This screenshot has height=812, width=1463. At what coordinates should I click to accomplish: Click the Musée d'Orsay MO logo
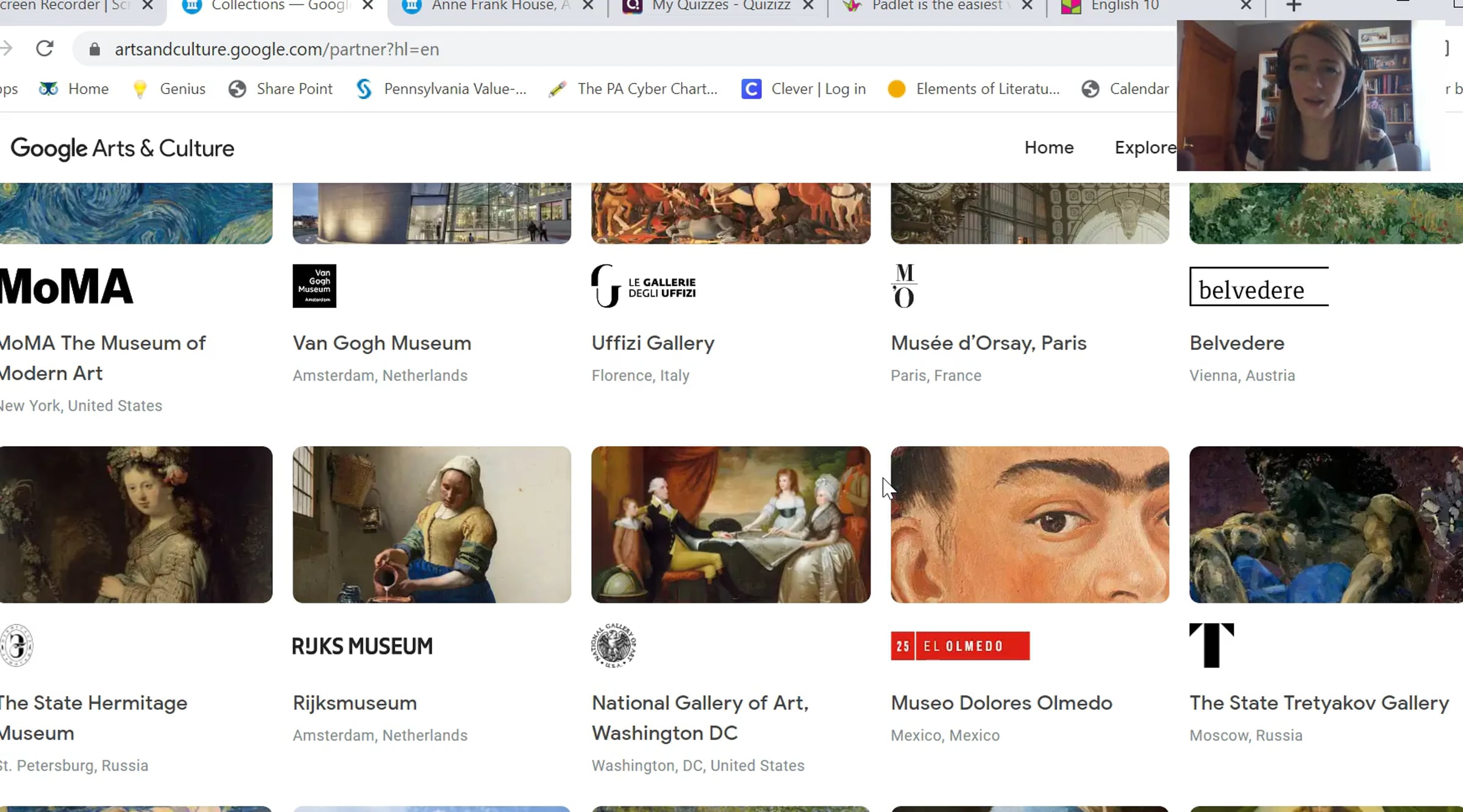point(904,286)
